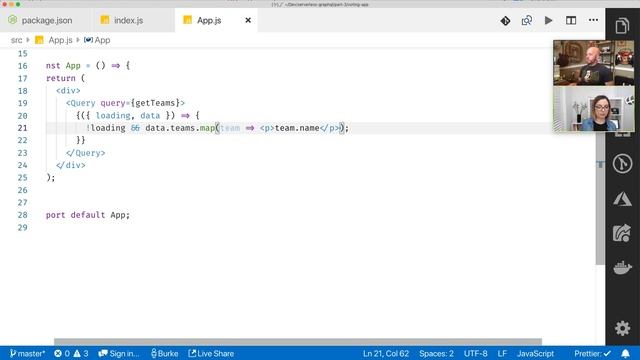Image resolution: width=640 pixels, height=360 pixels.
Task: Click 'default App;' on line 28
Action: tap(100, 215)
